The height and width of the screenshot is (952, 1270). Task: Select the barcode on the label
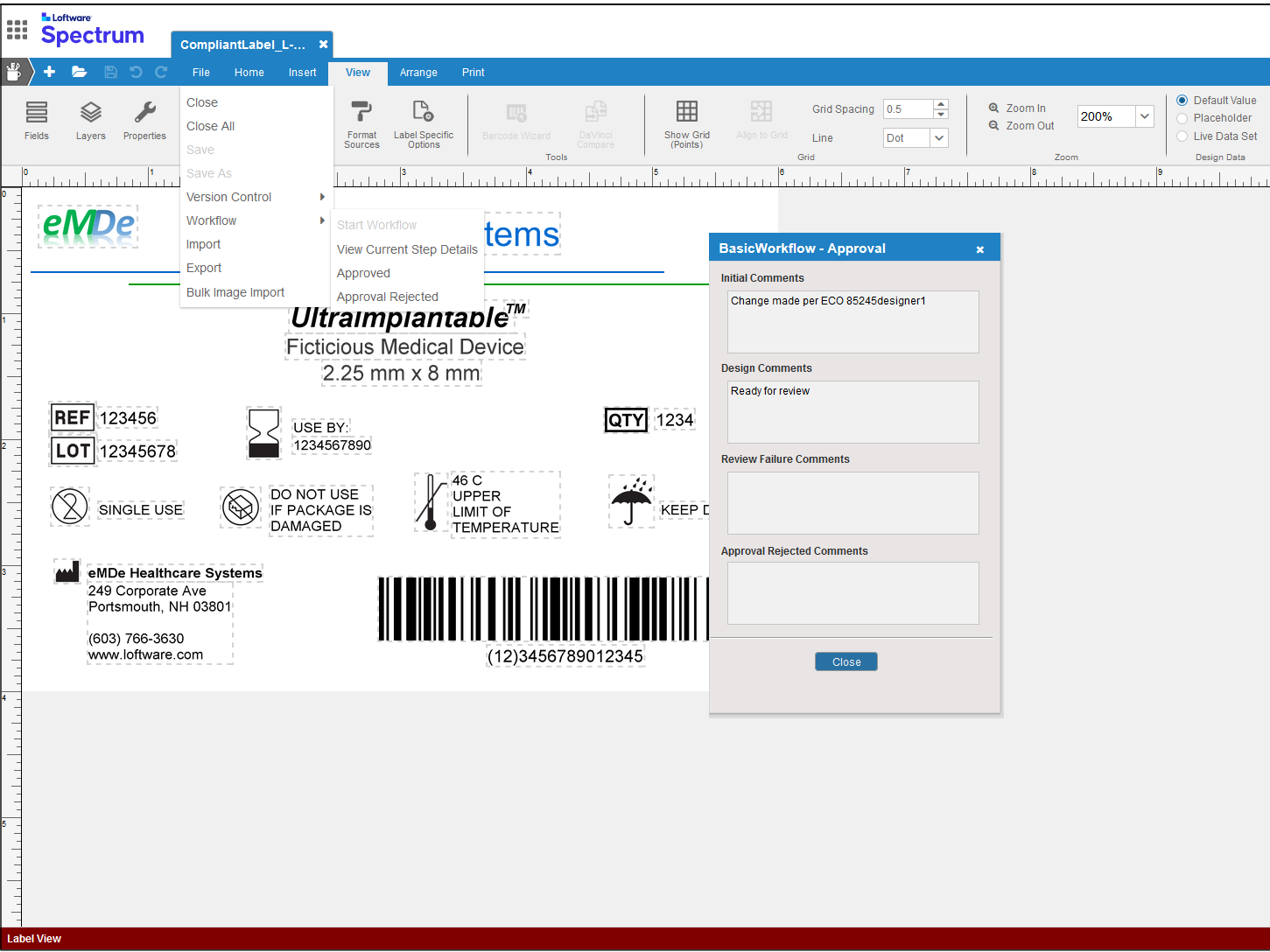(543, 609)
